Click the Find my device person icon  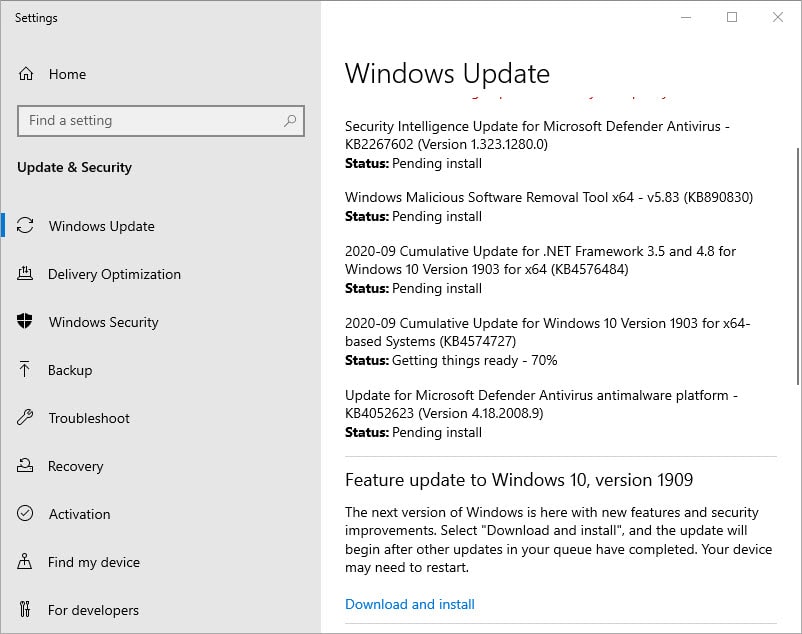click(25, 561)
